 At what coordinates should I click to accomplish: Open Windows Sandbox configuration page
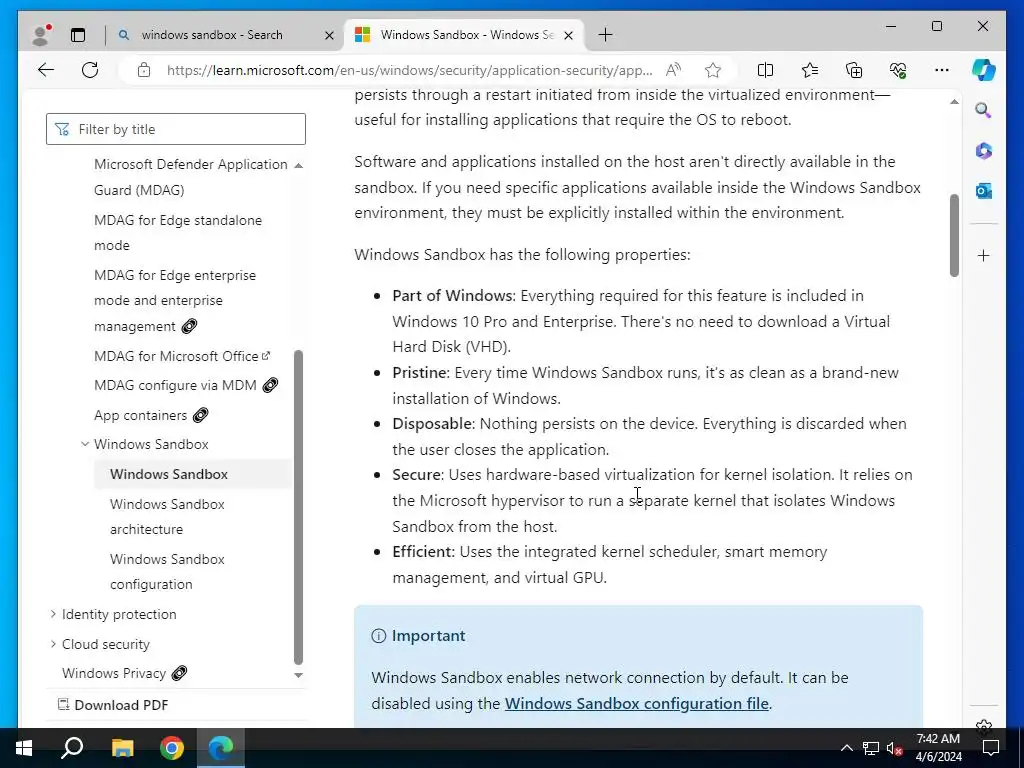pos(167,571)
